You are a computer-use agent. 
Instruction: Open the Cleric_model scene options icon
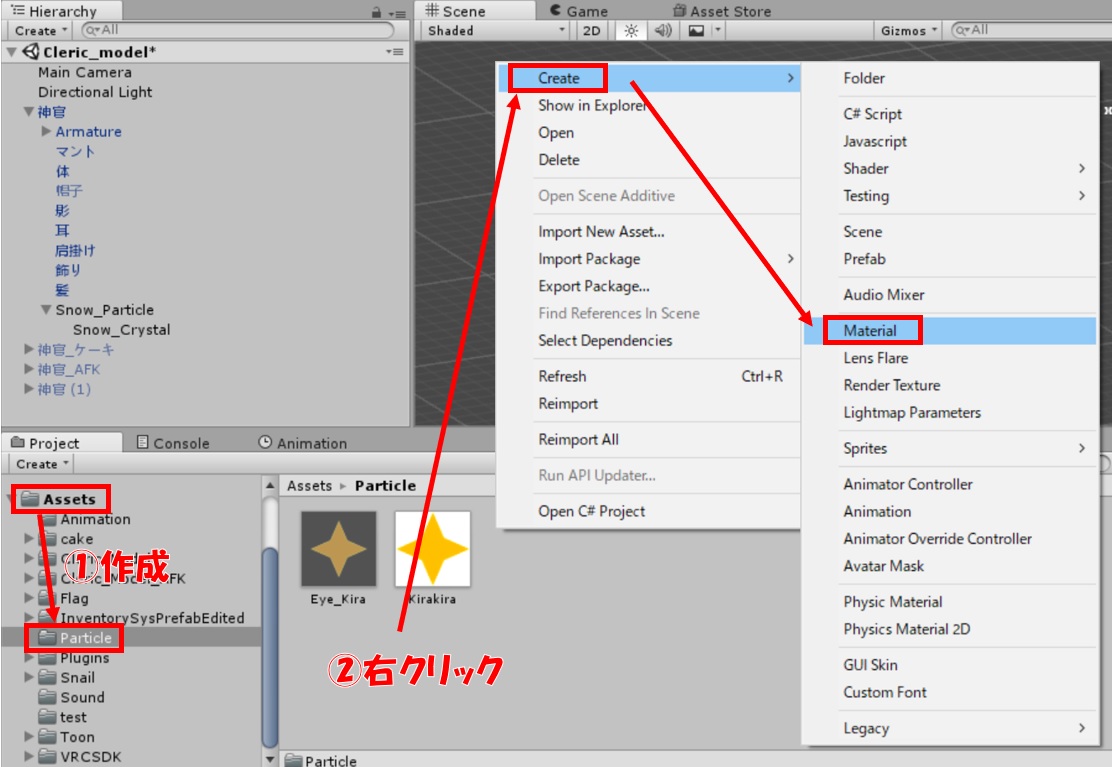(x=394, y=52)
